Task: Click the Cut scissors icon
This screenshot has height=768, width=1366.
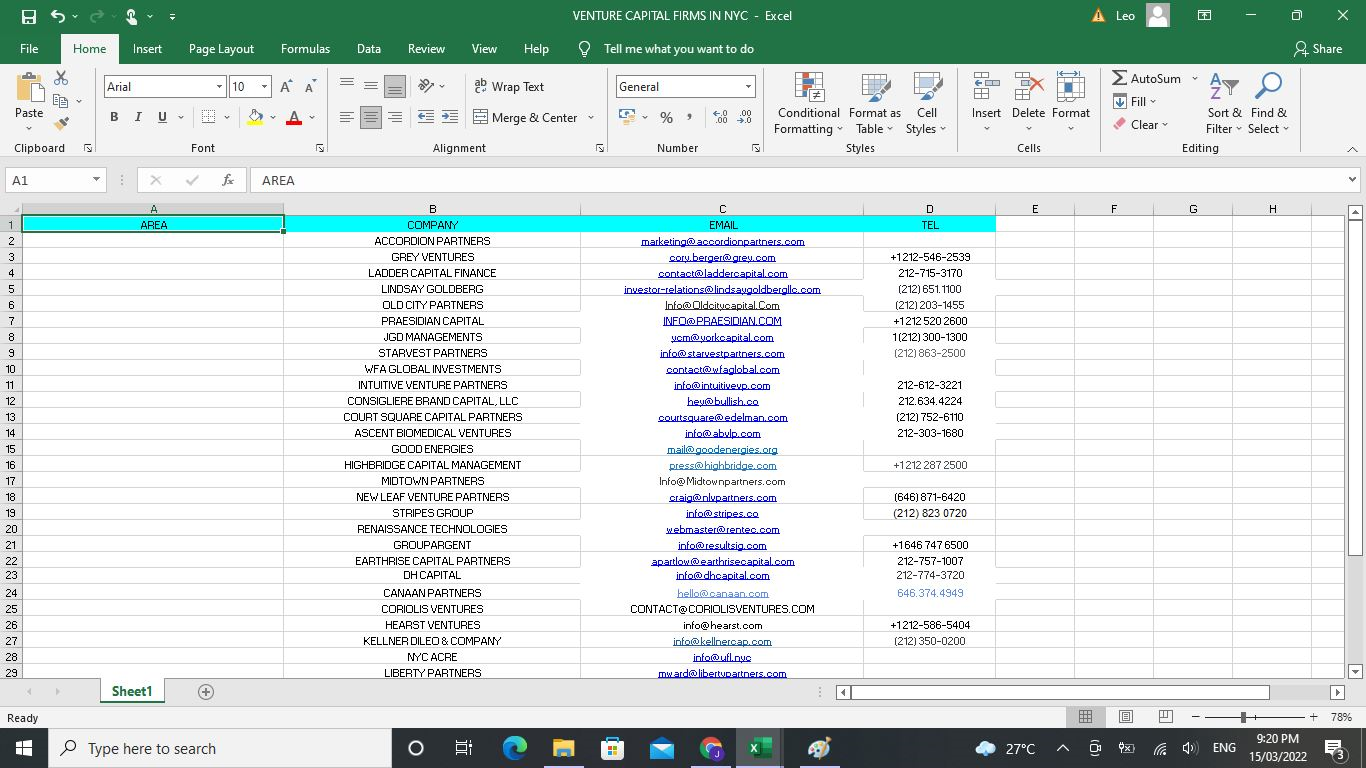Action: point(61,78)
